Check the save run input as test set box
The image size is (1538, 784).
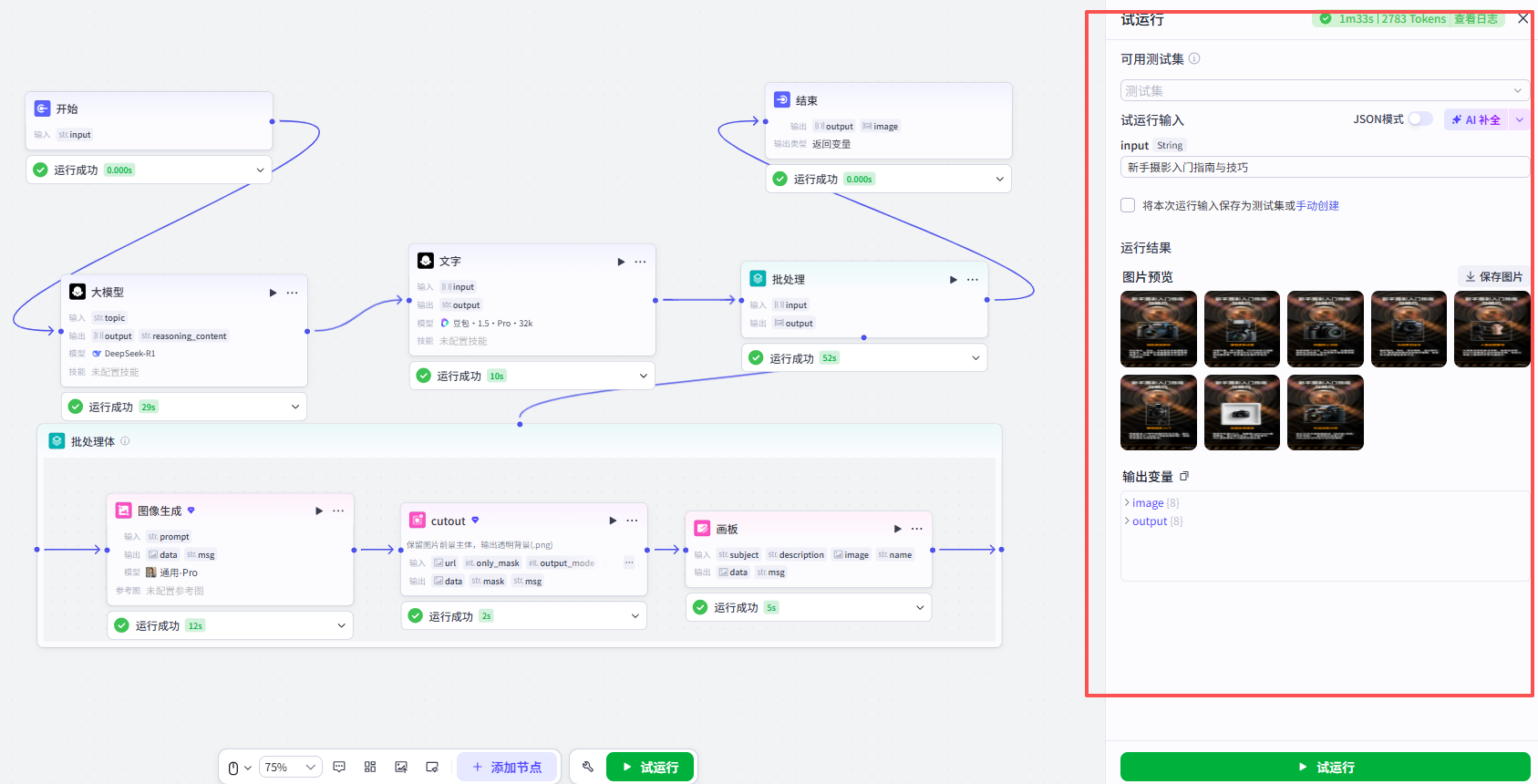pos(1128,205)
